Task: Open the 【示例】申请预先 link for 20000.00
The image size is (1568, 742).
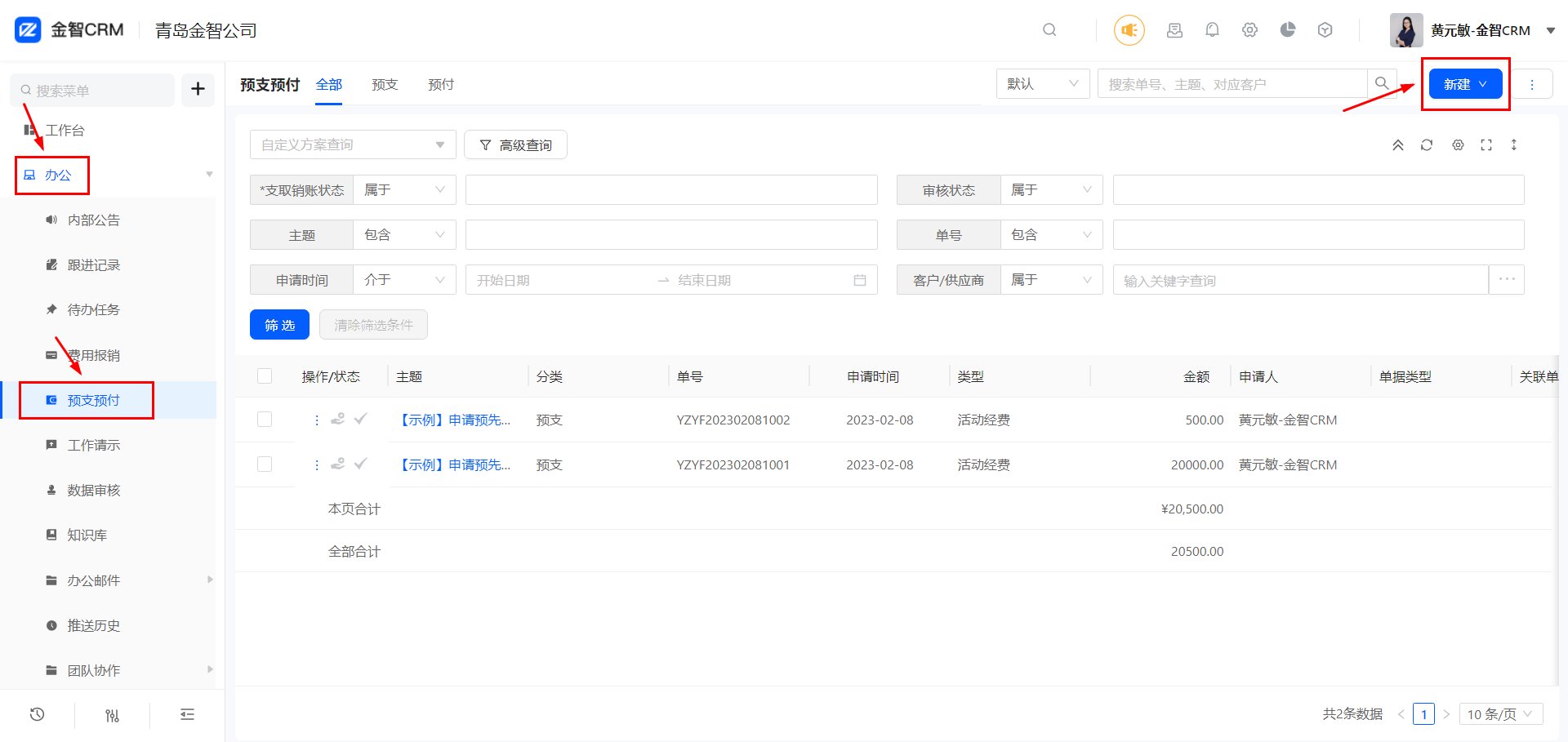Action: click(x=453, y=464)
